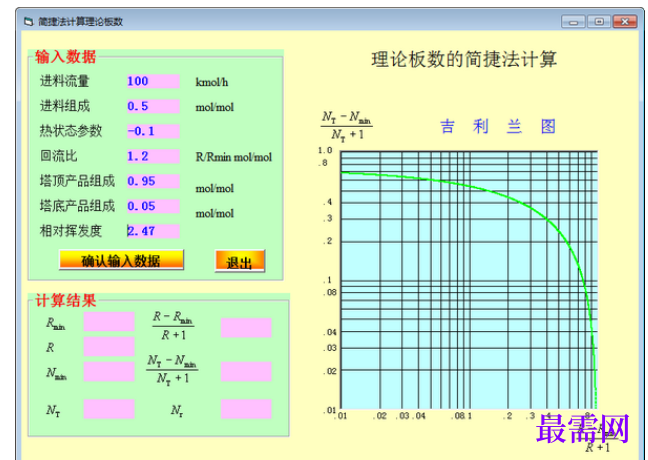The height and width of the screenshot is (460, 648).
Task: Click the R result field
Action: tap(109, 347)
